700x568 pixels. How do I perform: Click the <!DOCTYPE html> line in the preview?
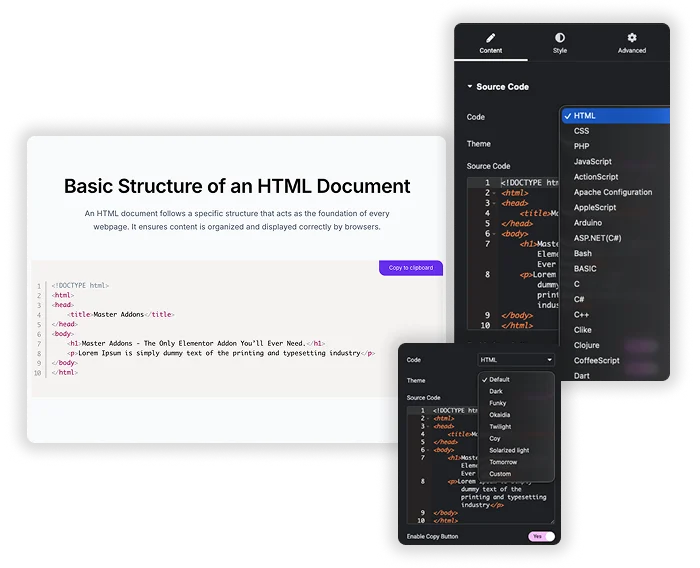click(x=80, y=285)
